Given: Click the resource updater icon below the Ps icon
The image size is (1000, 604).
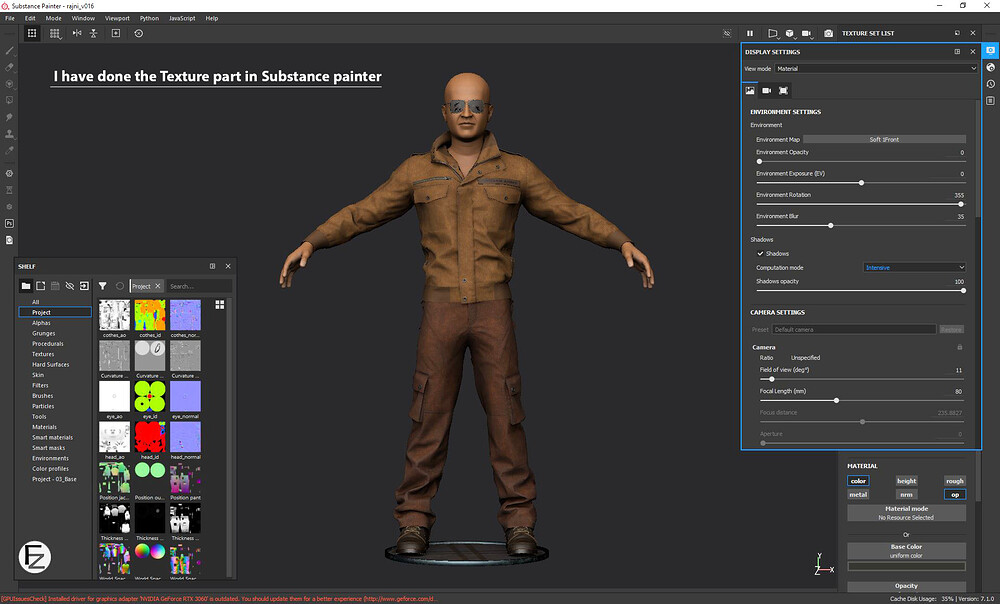Looking at the screenshot, I should click(x=10, y=240).
